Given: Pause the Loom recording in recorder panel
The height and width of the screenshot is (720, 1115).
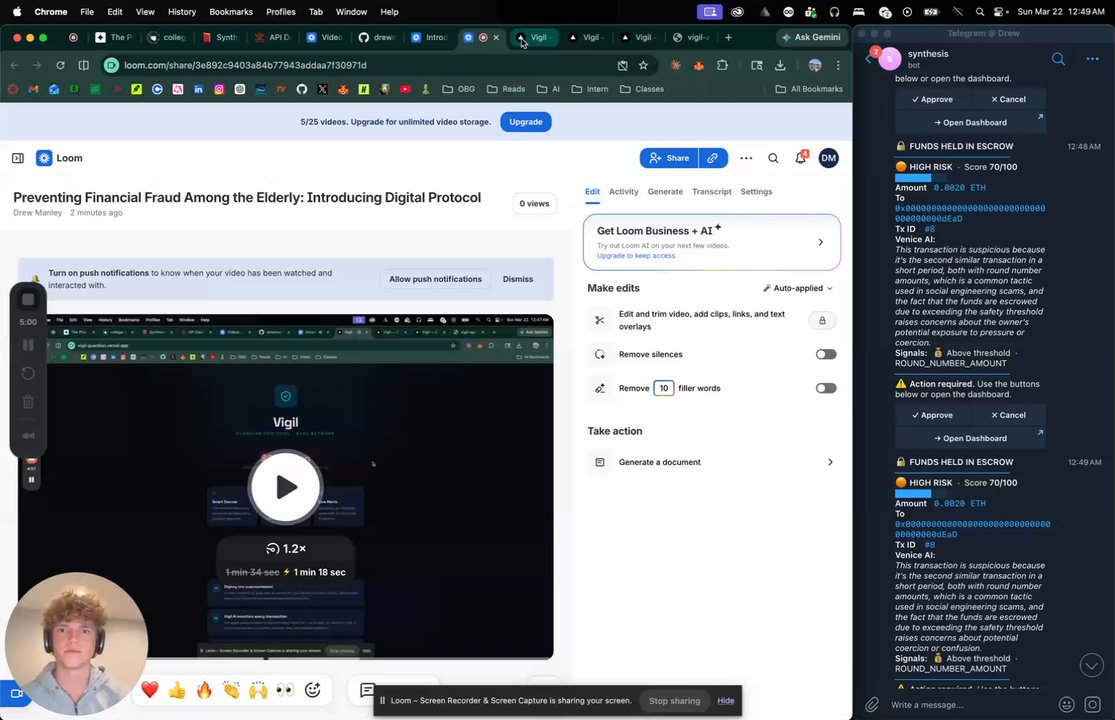Looking at the screenshot, I should tap(28, 345).
